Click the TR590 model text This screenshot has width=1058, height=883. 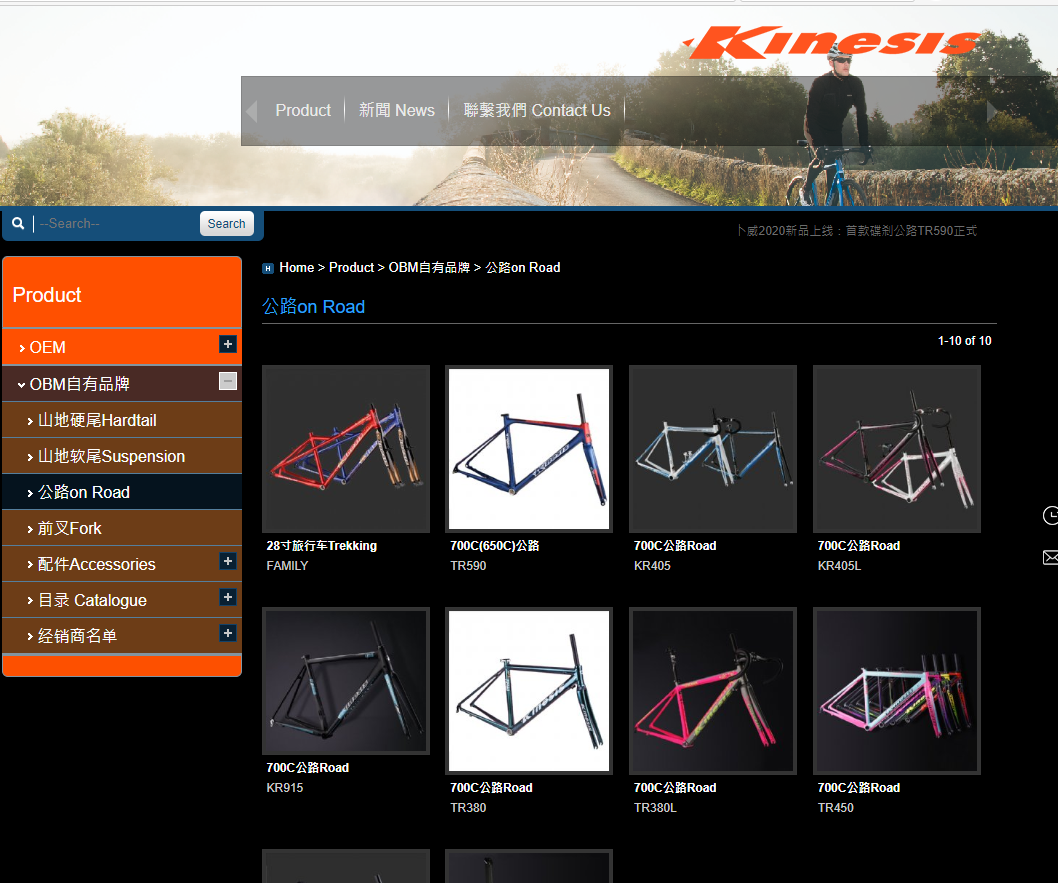pos(468,566)
